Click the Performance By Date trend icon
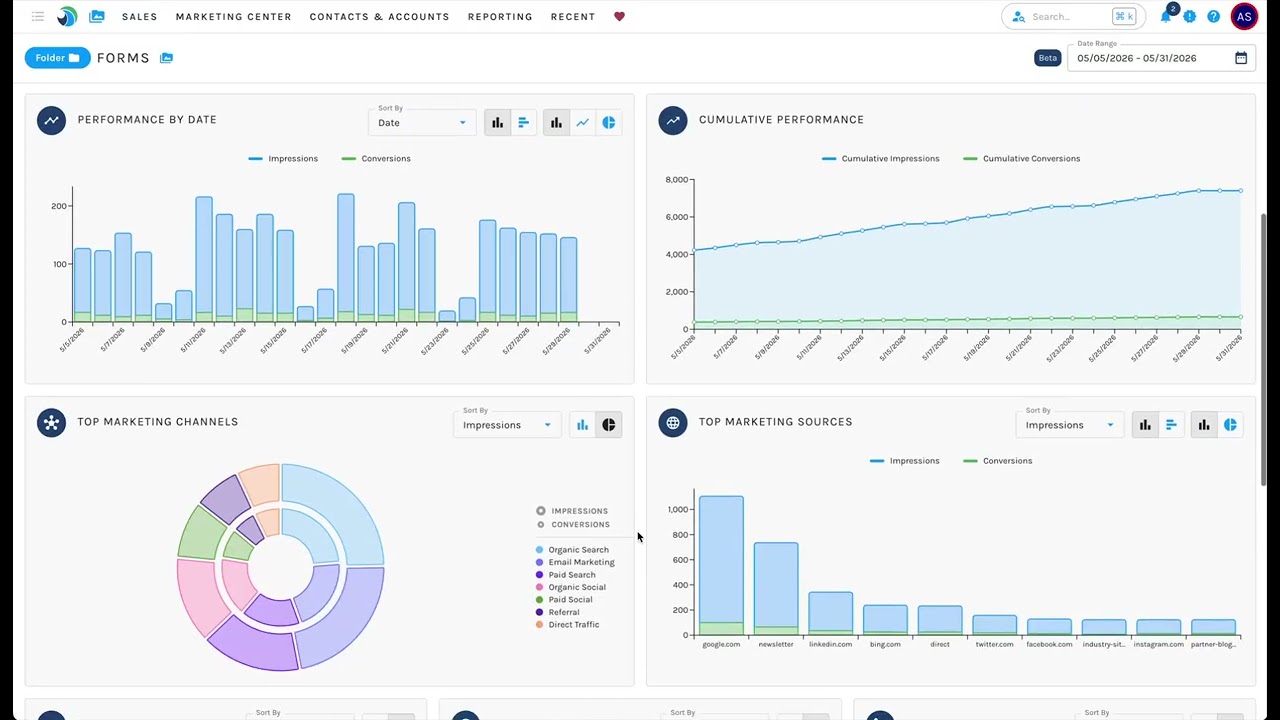This screenshot has width=1280, height=720. [51, 120]
